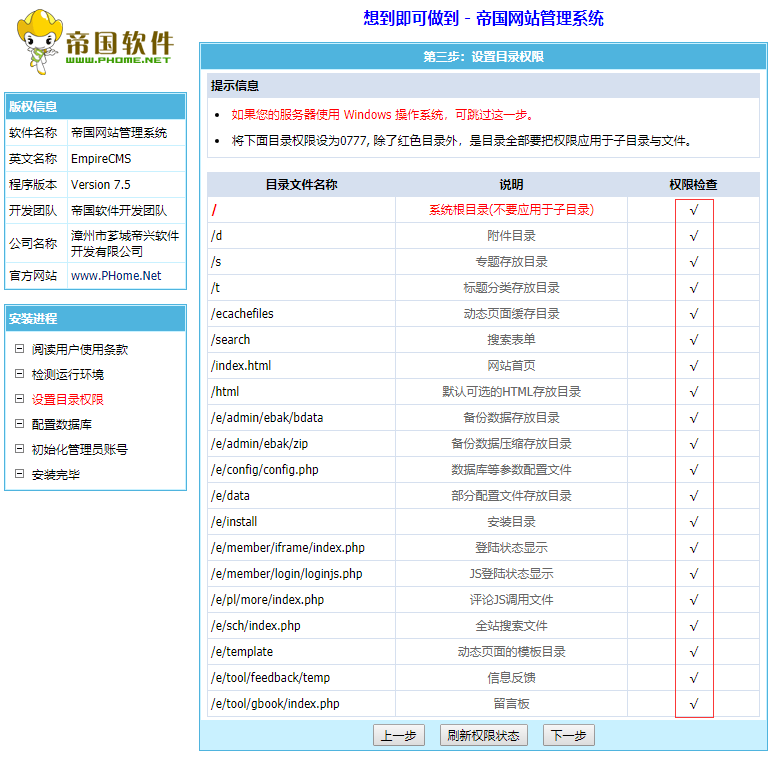Screen dimensions: 774x761
Task: Click permission checkmark for /e/tool/gbook/index.php
Action: (x=693, y=704)
